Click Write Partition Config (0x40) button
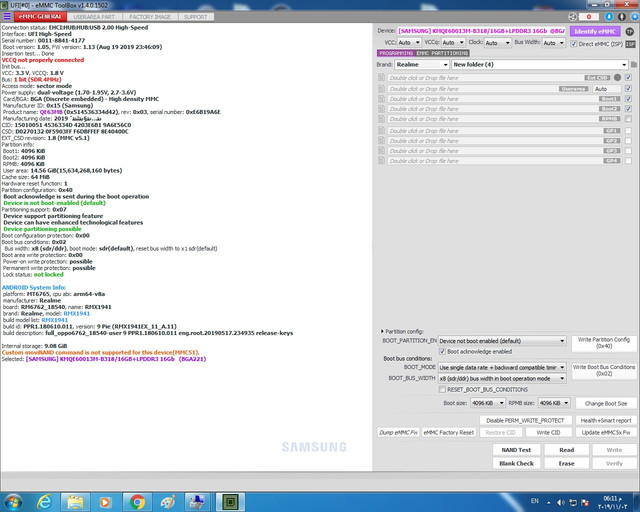 tap(604, 343)
